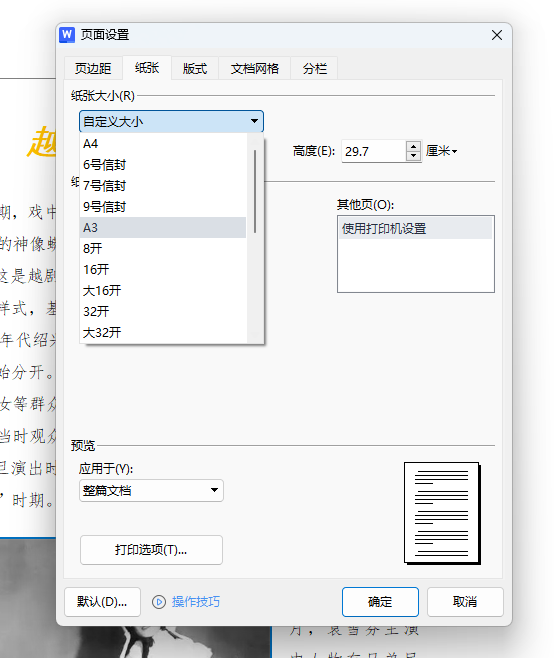Choose A4 in the paper size list

click(x=163, y=144)
